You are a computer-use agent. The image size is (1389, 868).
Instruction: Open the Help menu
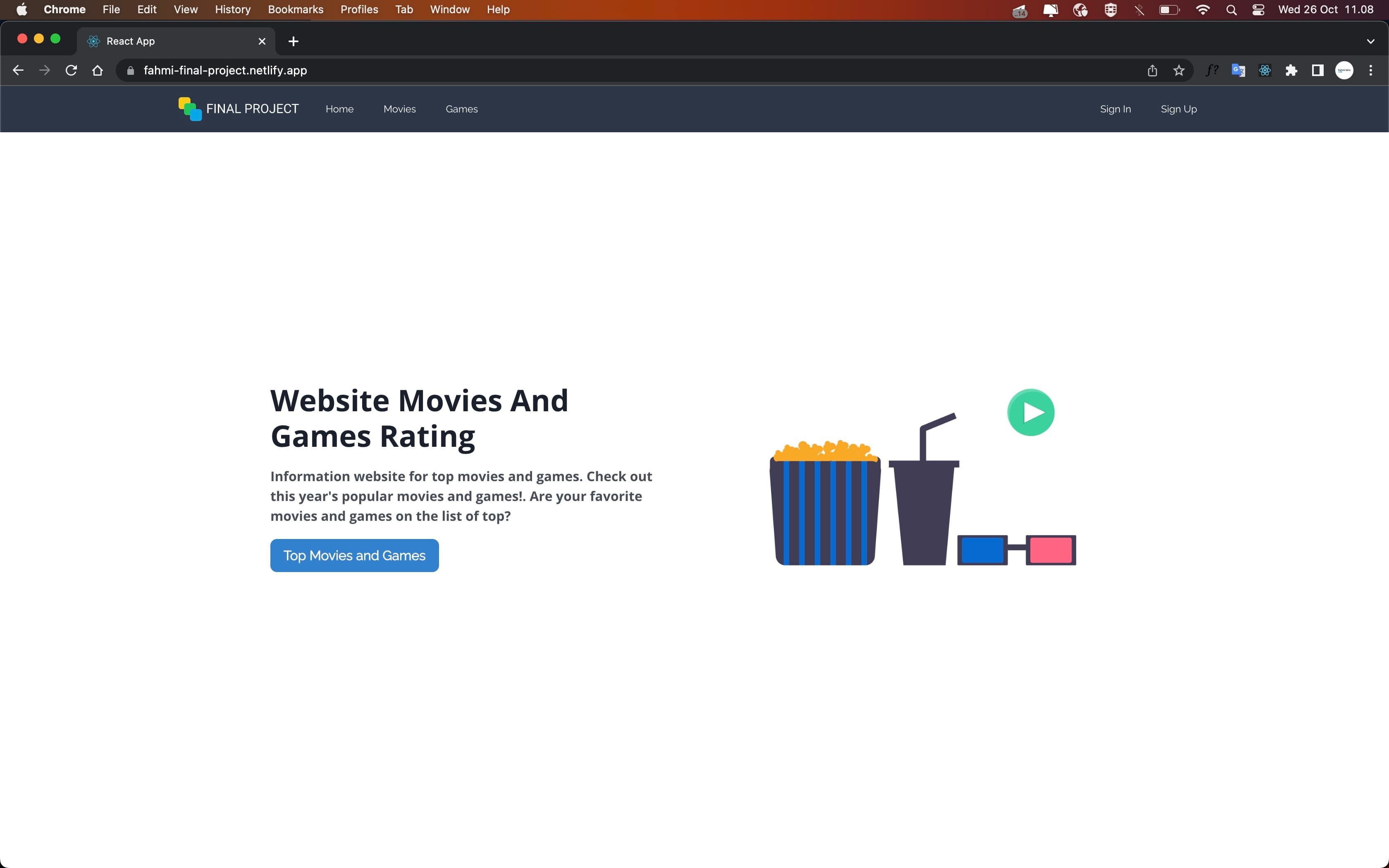point(498,10)
